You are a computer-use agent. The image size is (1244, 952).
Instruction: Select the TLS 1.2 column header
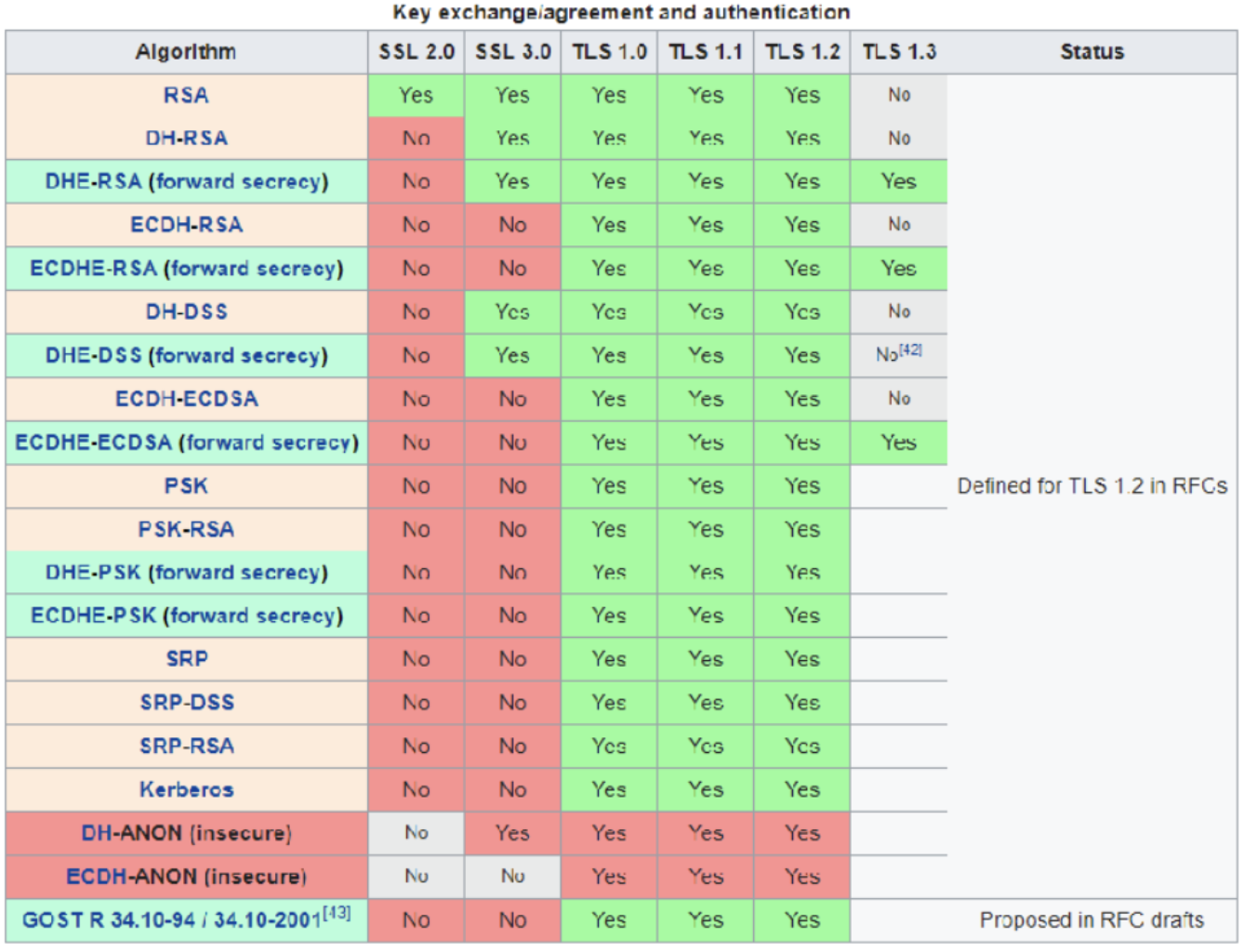[802, 52]
